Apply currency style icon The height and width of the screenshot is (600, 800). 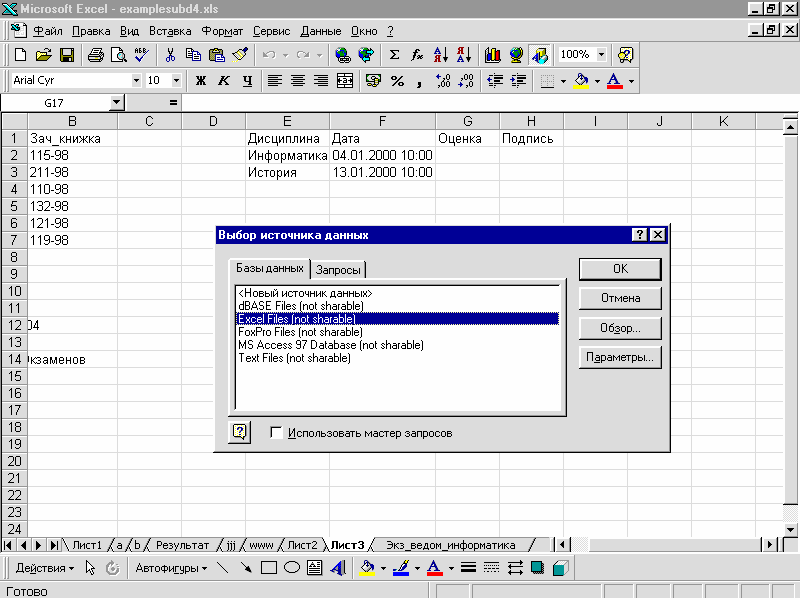373,81
